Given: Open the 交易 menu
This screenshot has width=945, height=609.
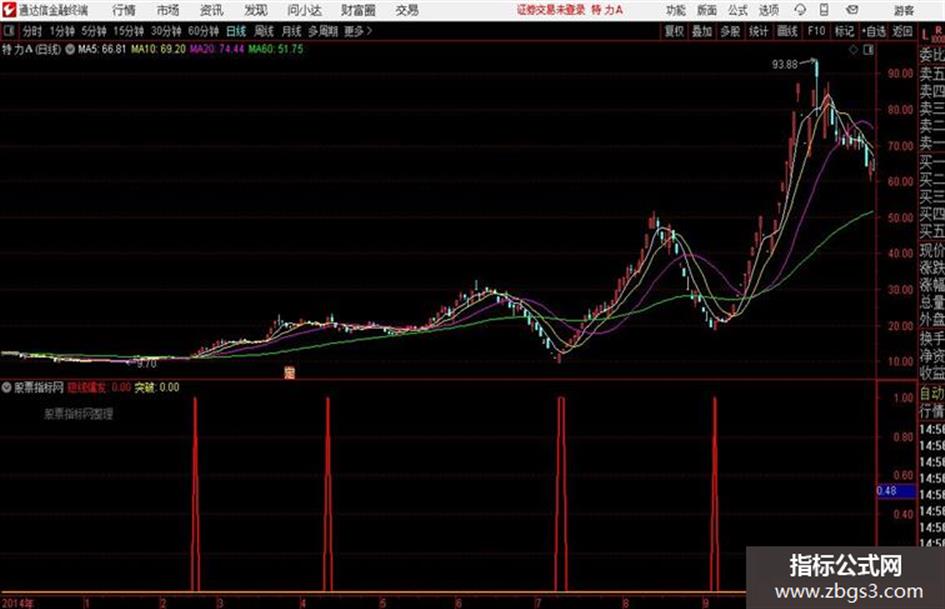Looking at the screenshot, I should click(407, 10).
